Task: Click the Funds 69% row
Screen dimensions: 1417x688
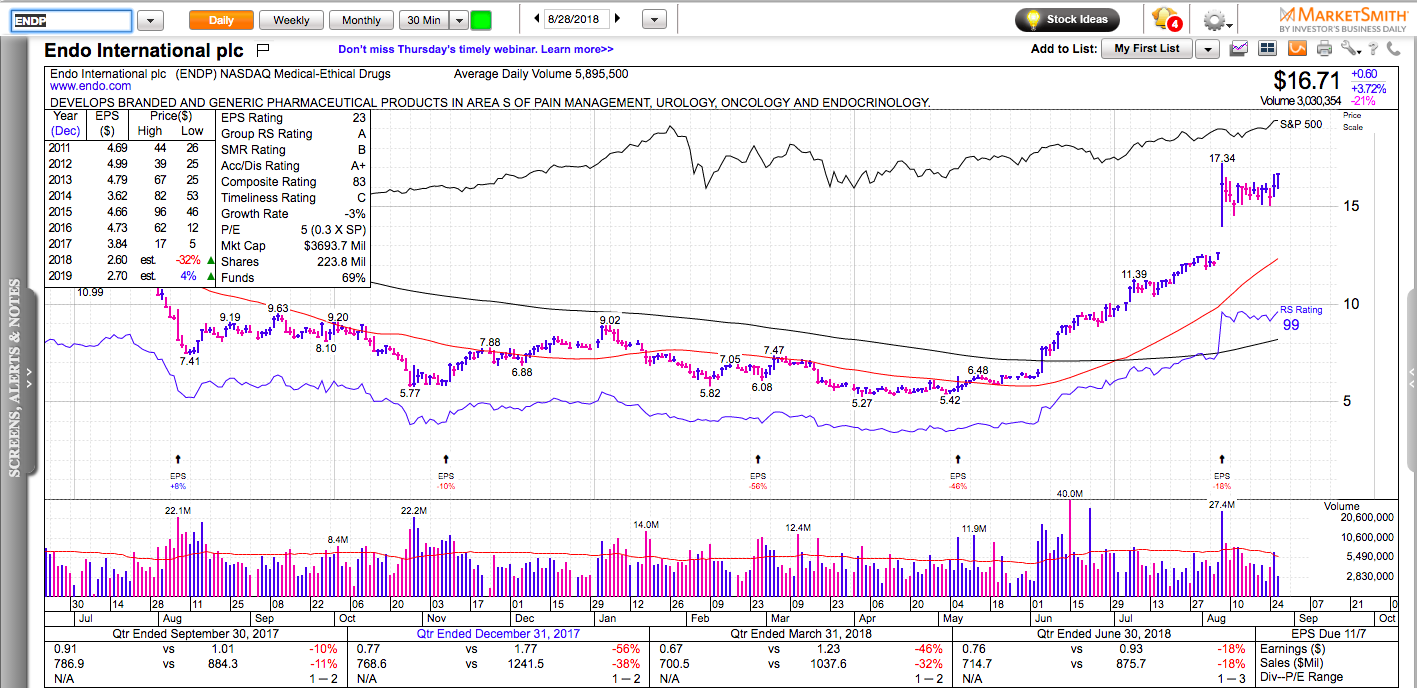Action: pos(293,278)
